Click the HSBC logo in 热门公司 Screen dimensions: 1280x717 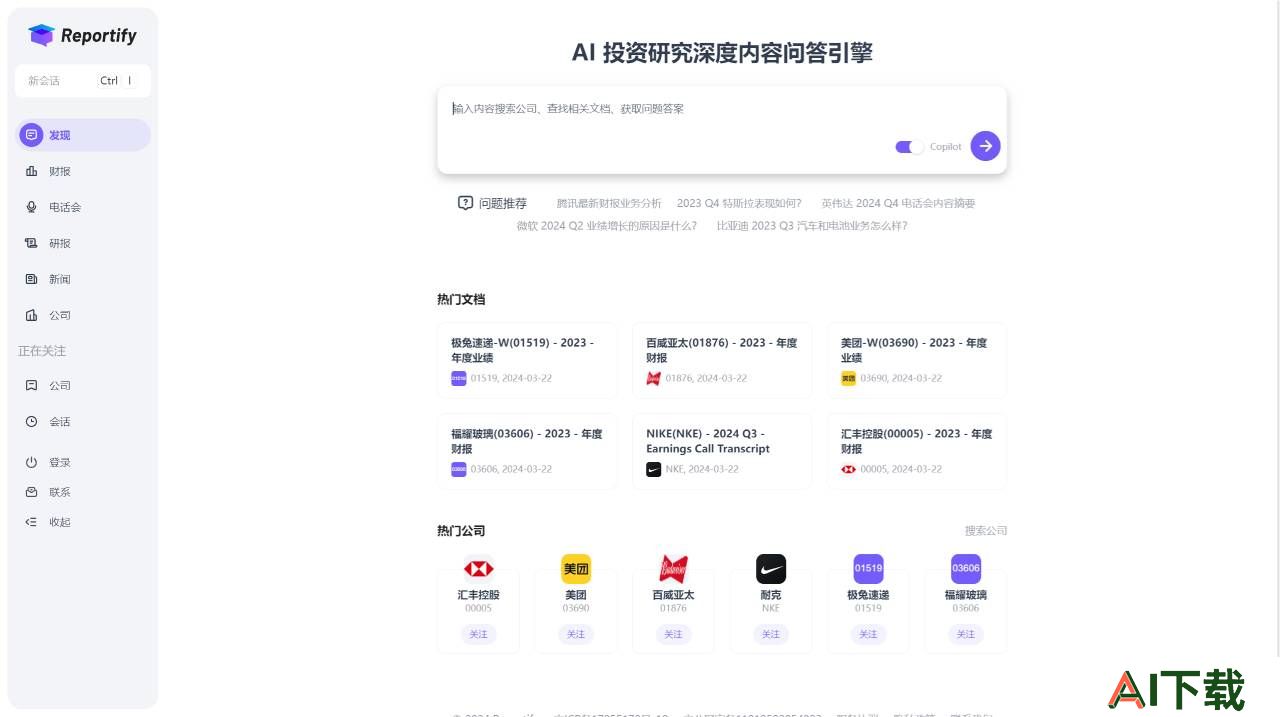[x=478, y=569]
